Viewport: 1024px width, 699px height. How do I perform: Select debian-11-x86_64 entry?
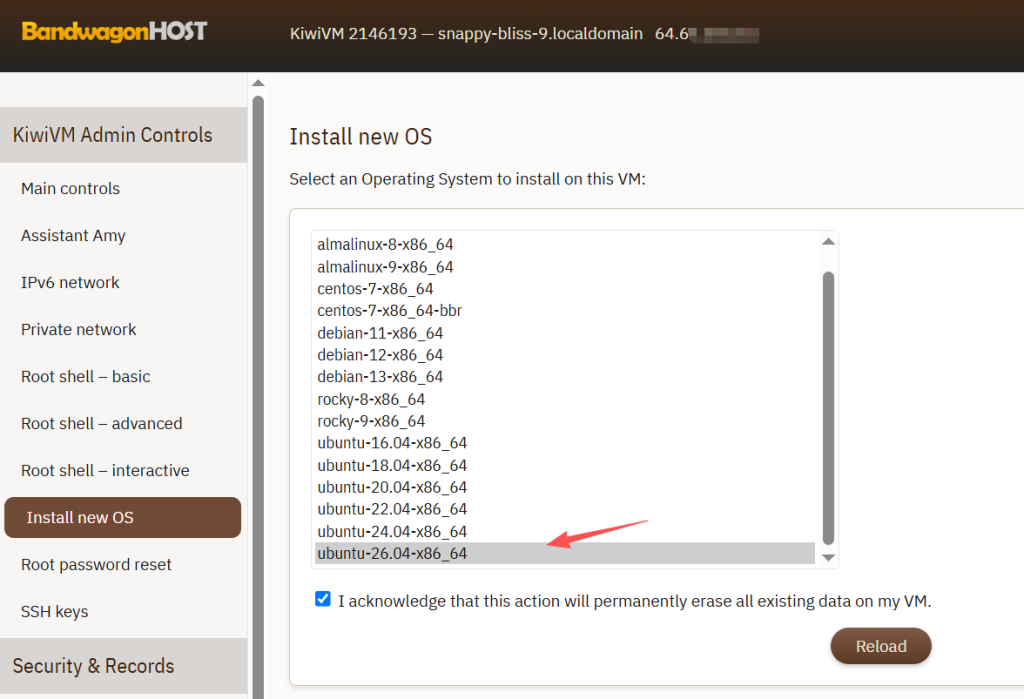click(565, 333)
